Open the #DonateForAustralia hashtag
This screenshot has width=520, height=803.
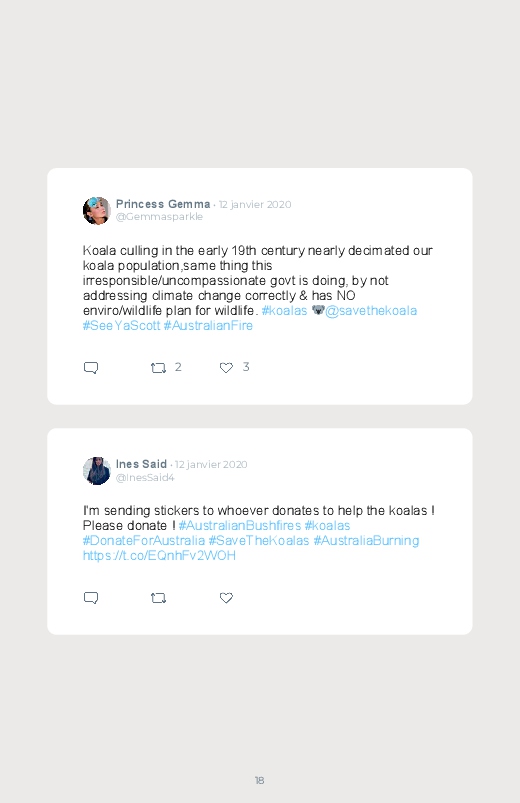pos(144,540)
